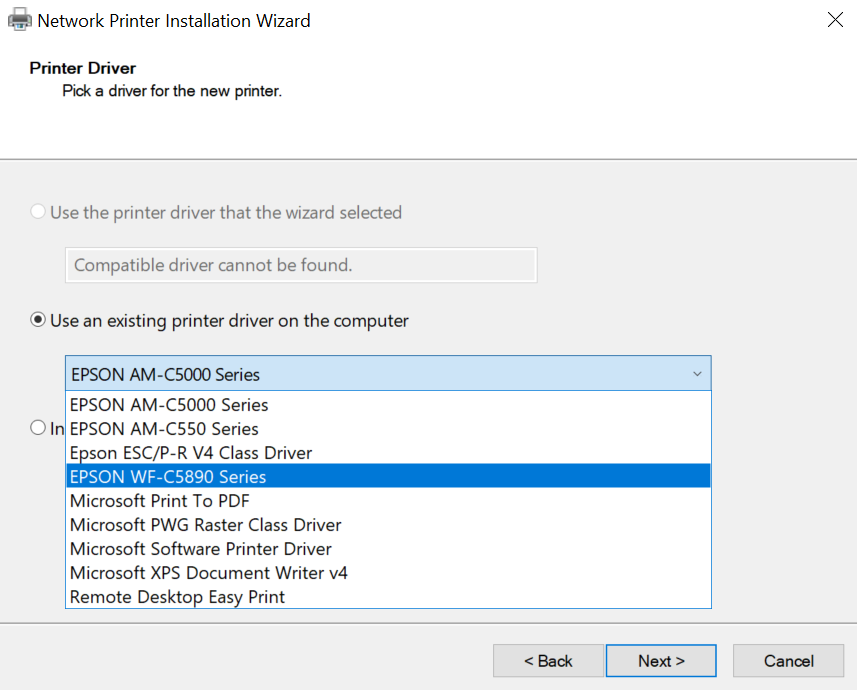Click the wizard's title bar text

click(x=173, y=20)
